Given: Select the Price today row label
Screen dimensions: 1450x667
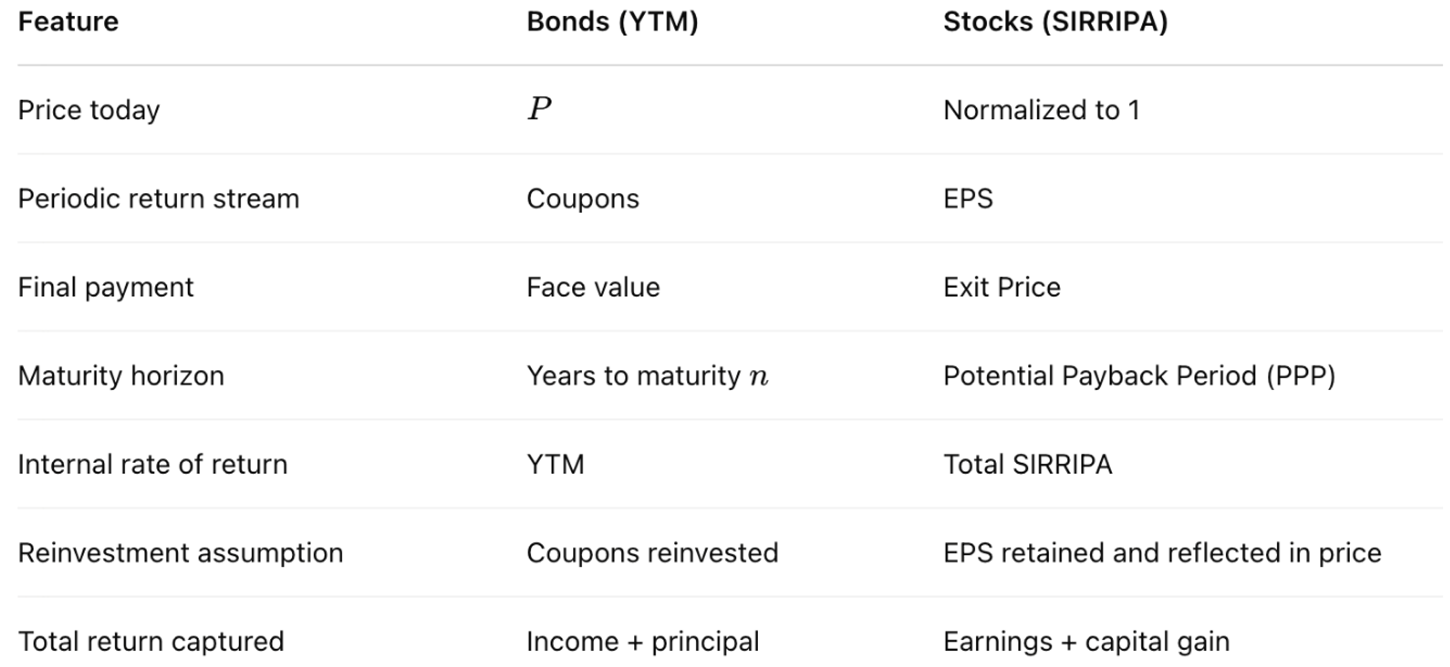Looking at the screenshot, I should pos(89,110).
